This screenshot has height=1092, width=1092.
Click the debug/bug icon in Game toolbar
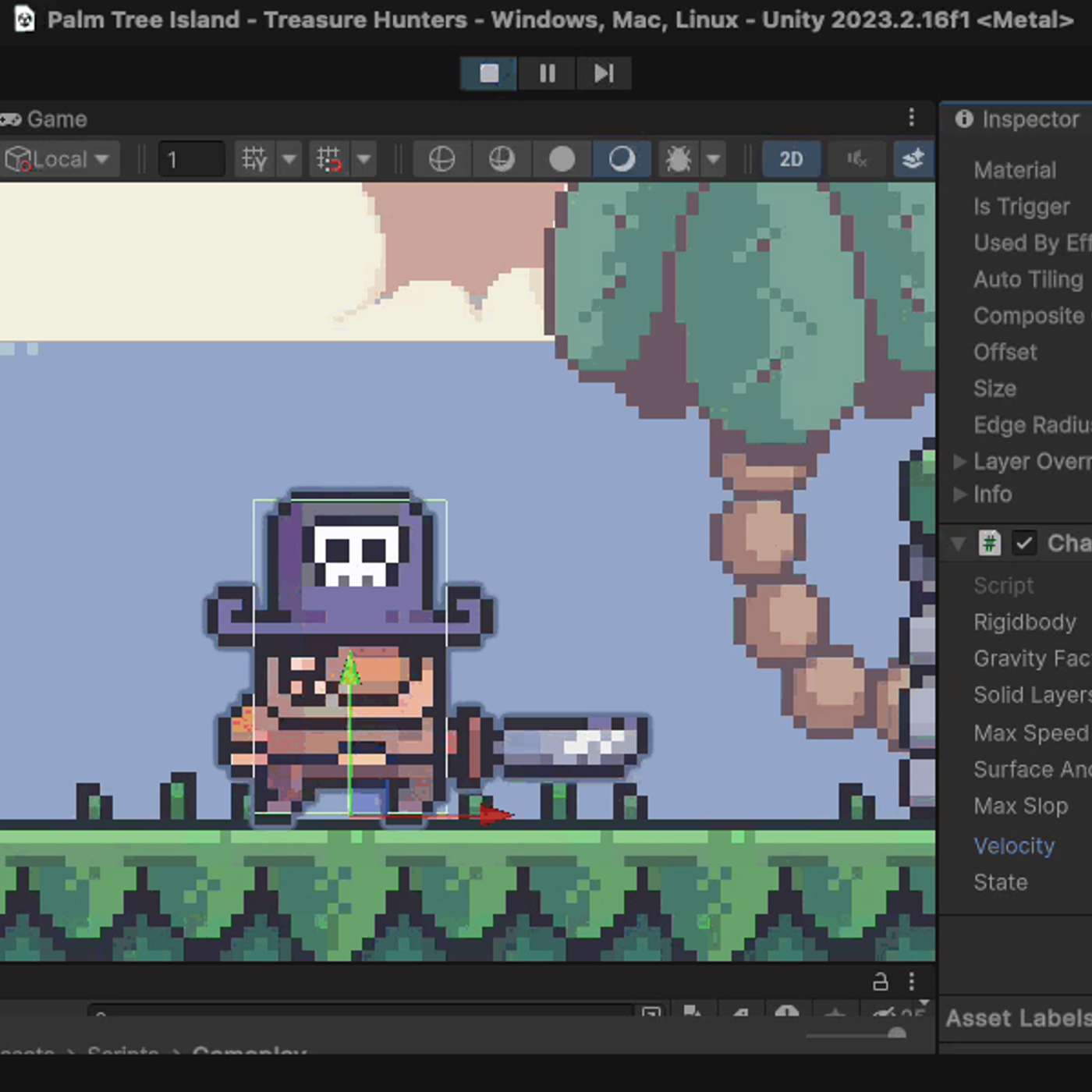coord(678,159)
